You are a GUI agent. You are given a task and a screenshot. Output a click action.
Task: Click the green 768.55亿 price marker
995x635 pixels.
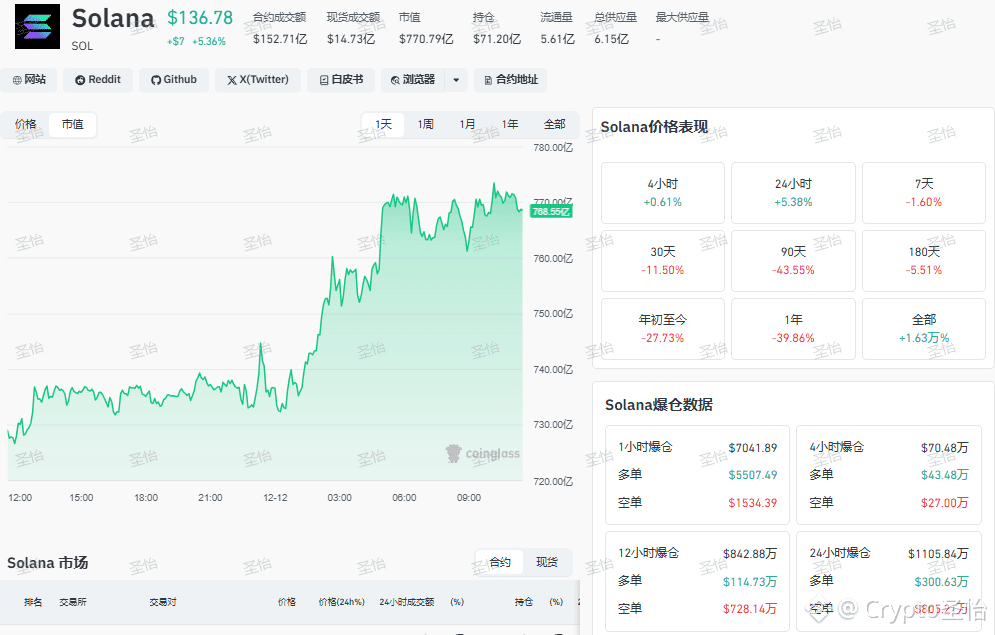pyautogui.click(x=551, y=212)
